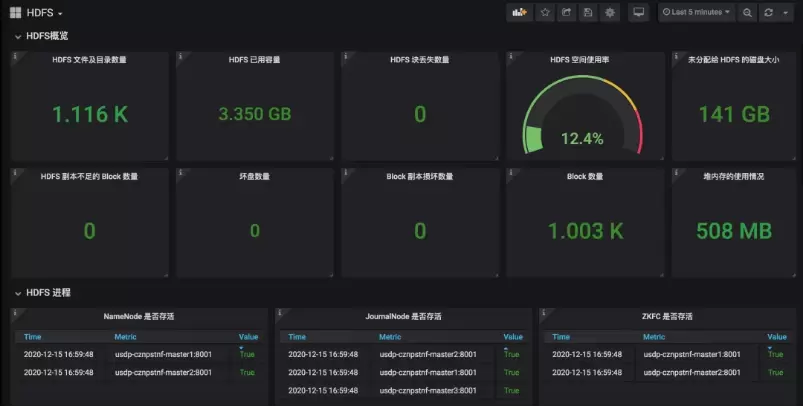Click the time range zoom out icon
Screen dimensions: 803x407
[746, 12]
